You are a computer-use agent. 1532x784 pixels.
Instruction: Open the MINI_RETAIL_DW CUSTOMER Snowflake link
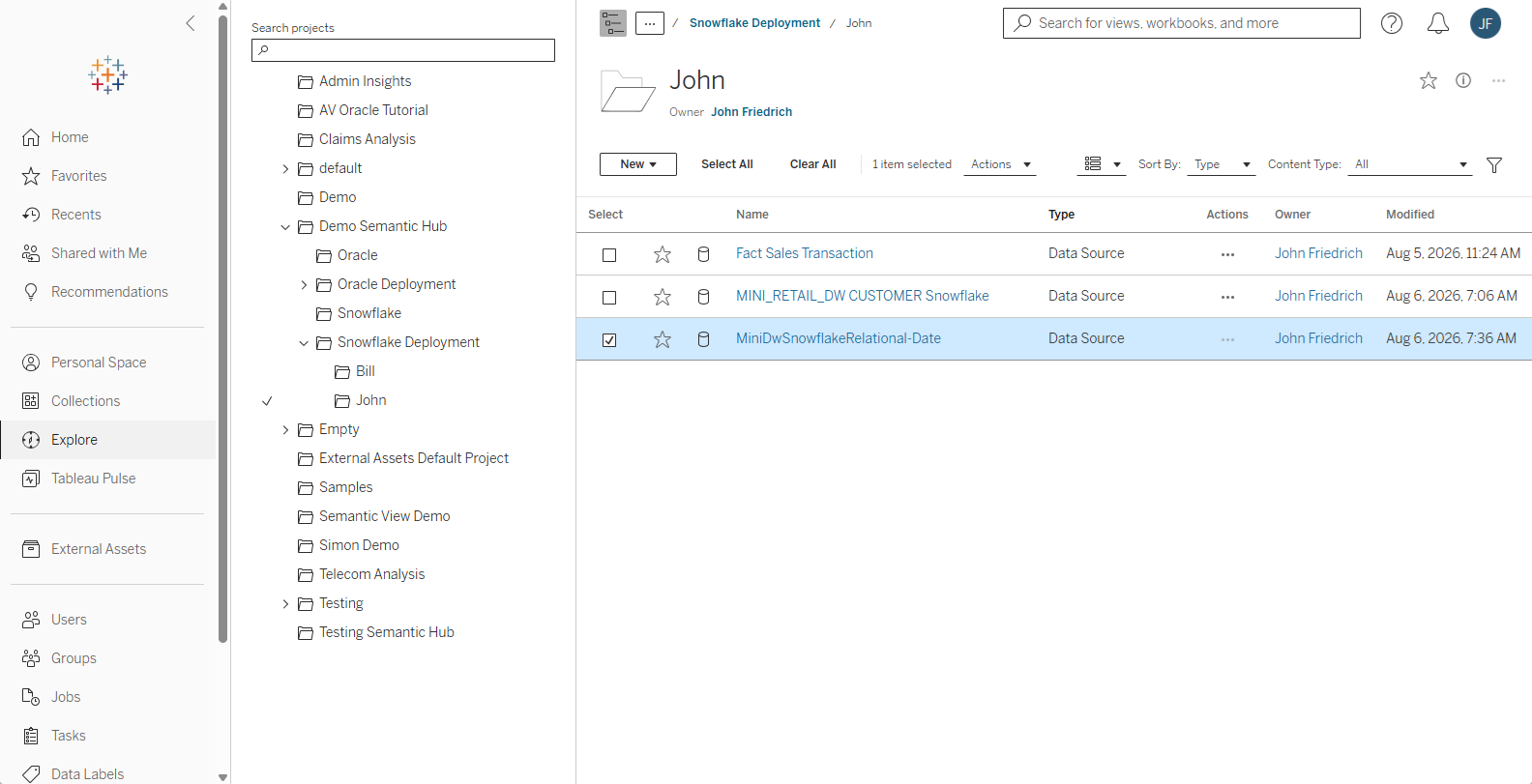[x=863, y=296]
